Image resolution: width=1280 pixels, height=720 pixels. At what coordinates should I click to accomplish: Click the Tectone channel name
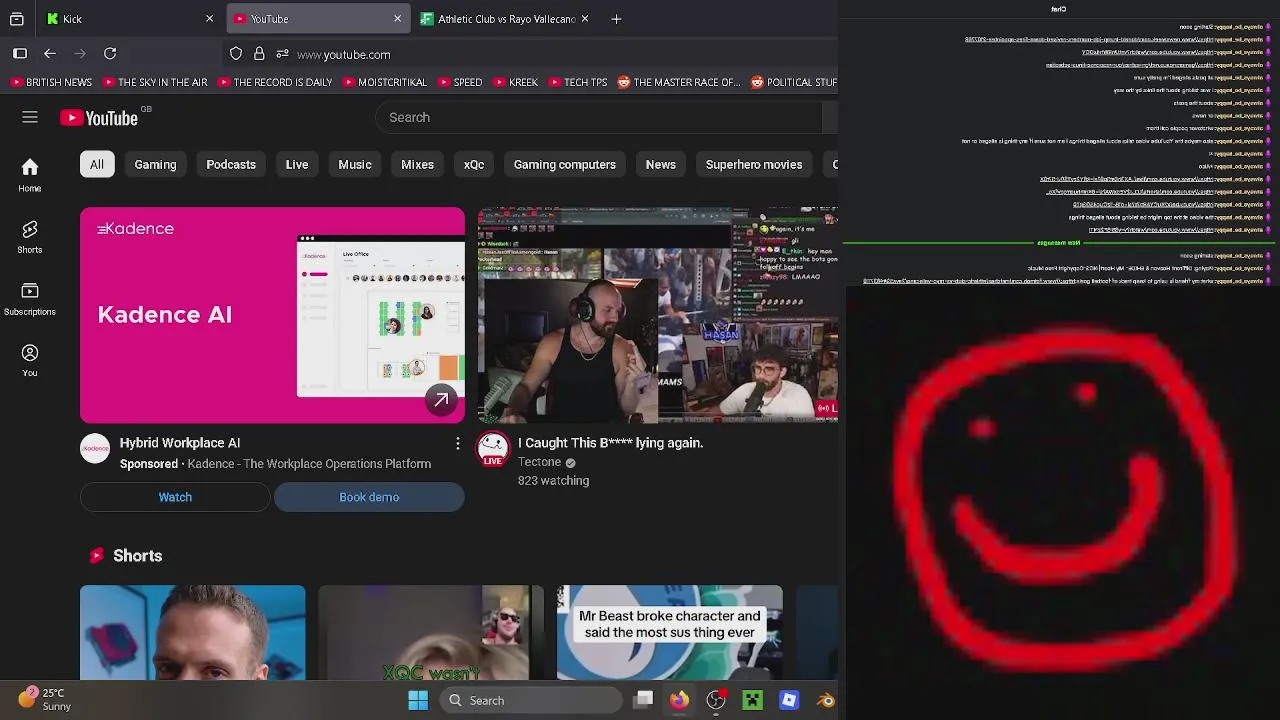(x=540, y=463)
